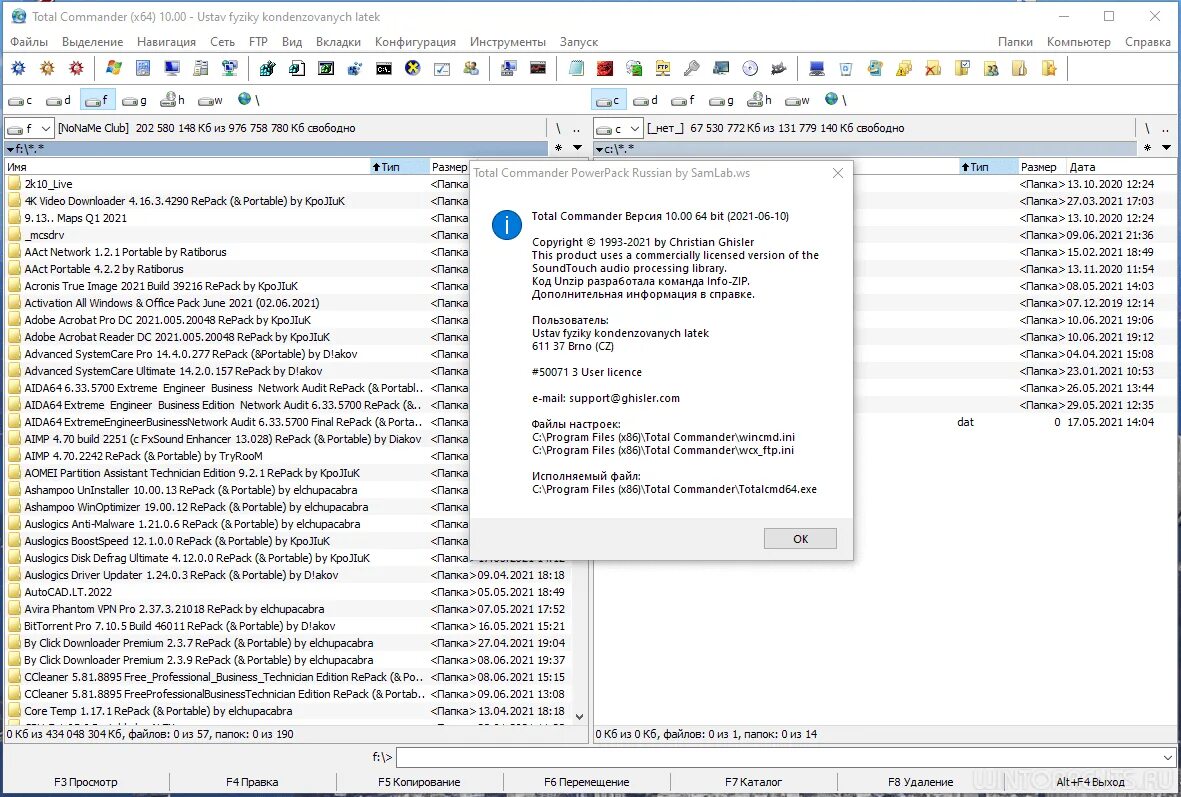Select the AutoCAD.LT.2022 folder

coord(67,592)
